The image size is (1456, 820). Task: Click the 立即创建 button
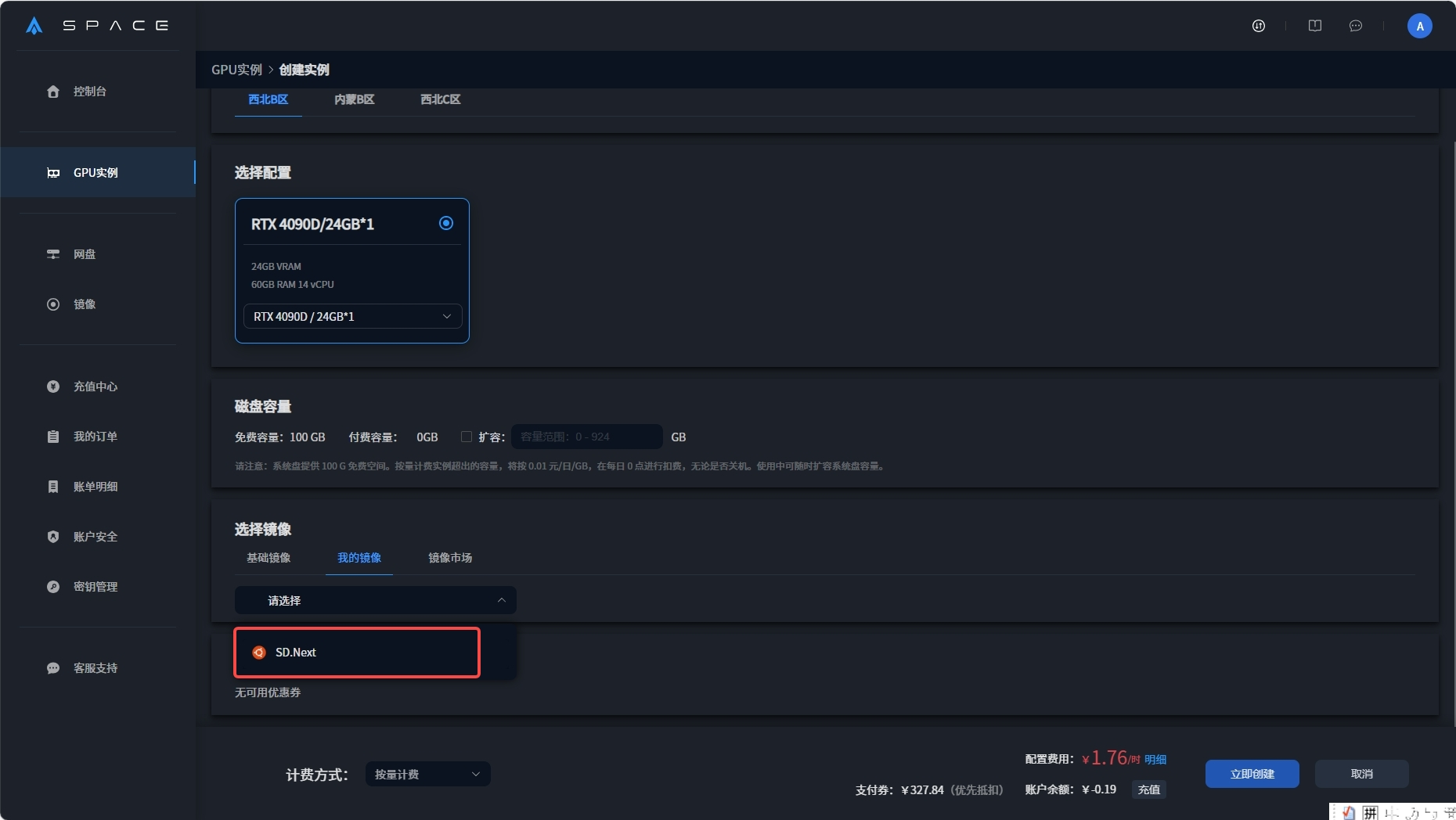click(x=1252, y=774)
